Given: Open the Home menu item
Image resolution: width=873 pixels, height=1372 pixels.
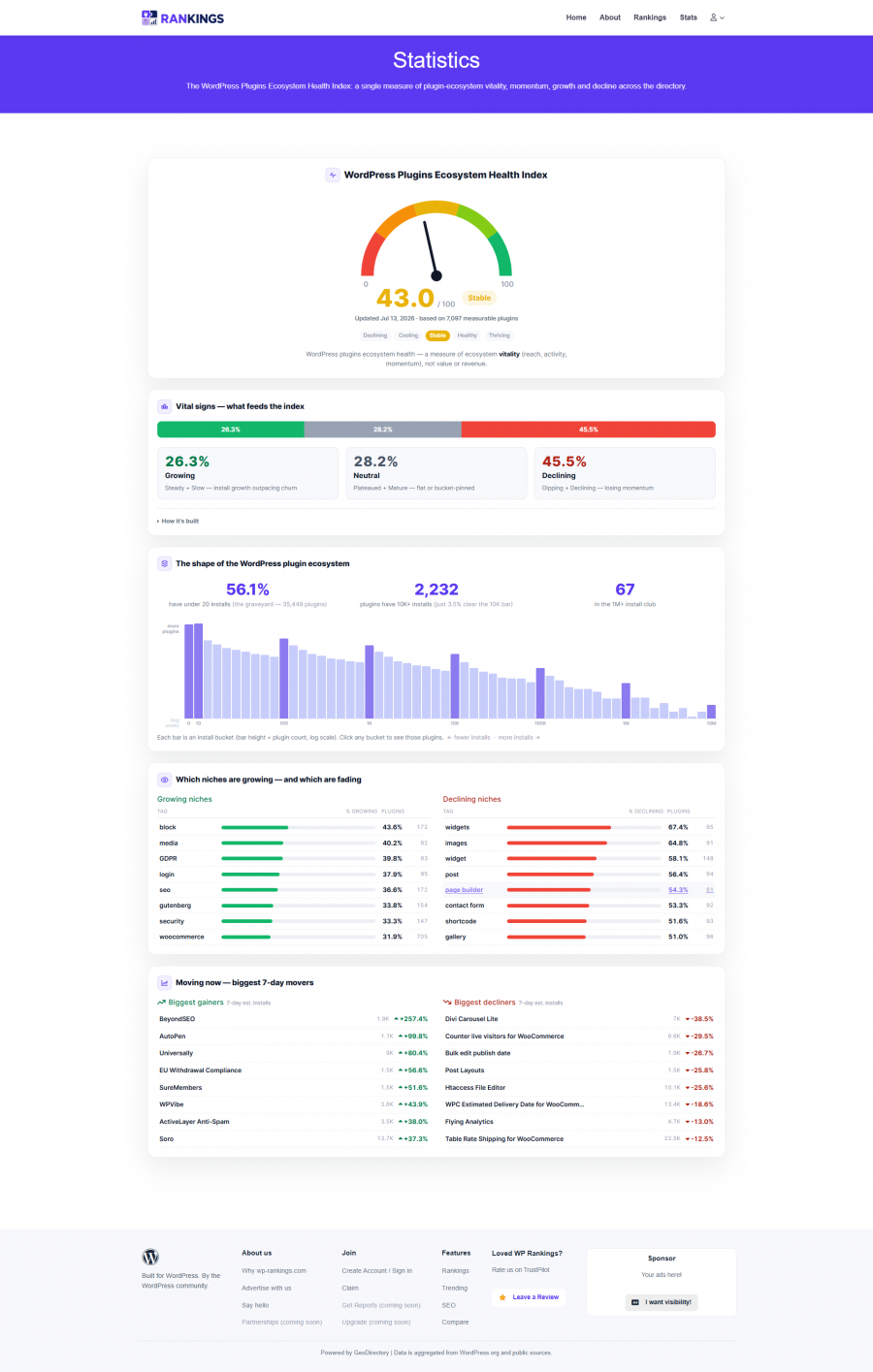Looking at the screenshot, I should [576, 17].
